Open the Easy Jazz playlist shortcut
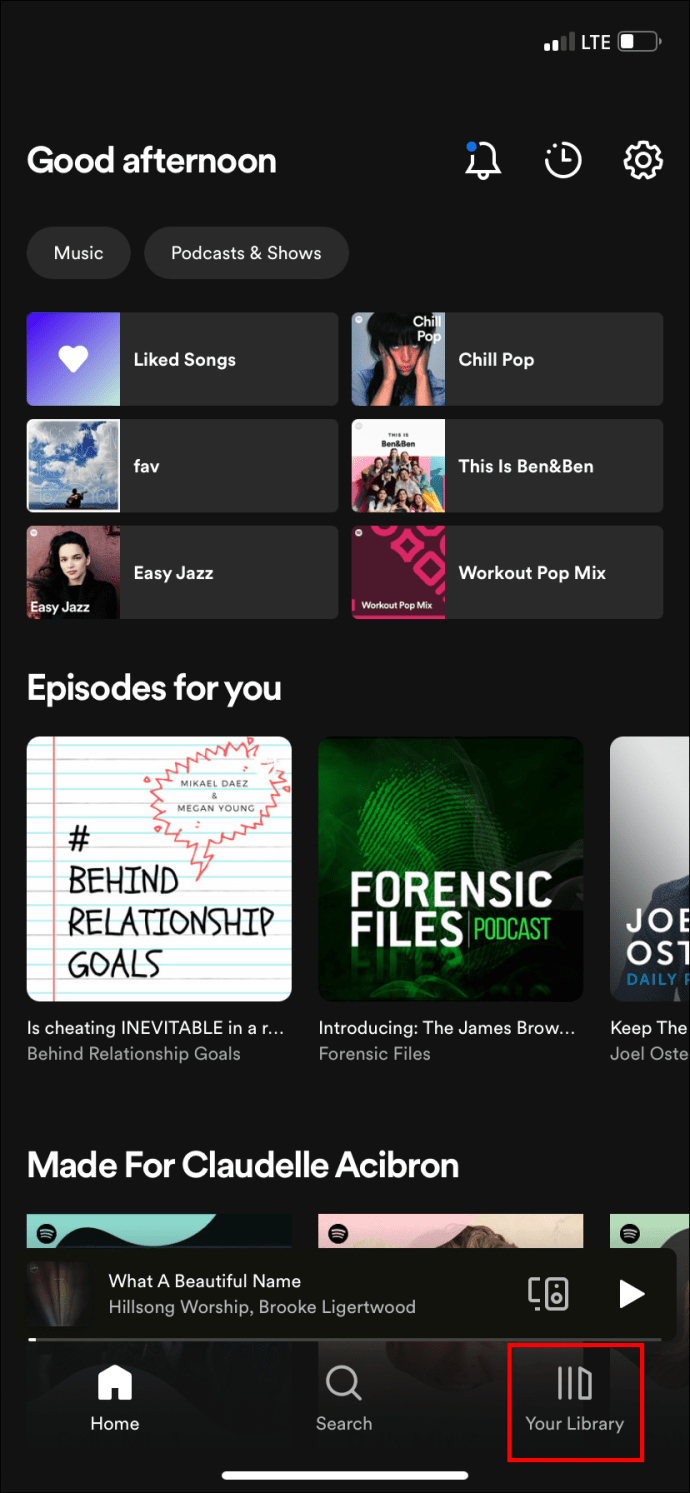Screen dimensions: 690x1493 click(x=182, y=572)
